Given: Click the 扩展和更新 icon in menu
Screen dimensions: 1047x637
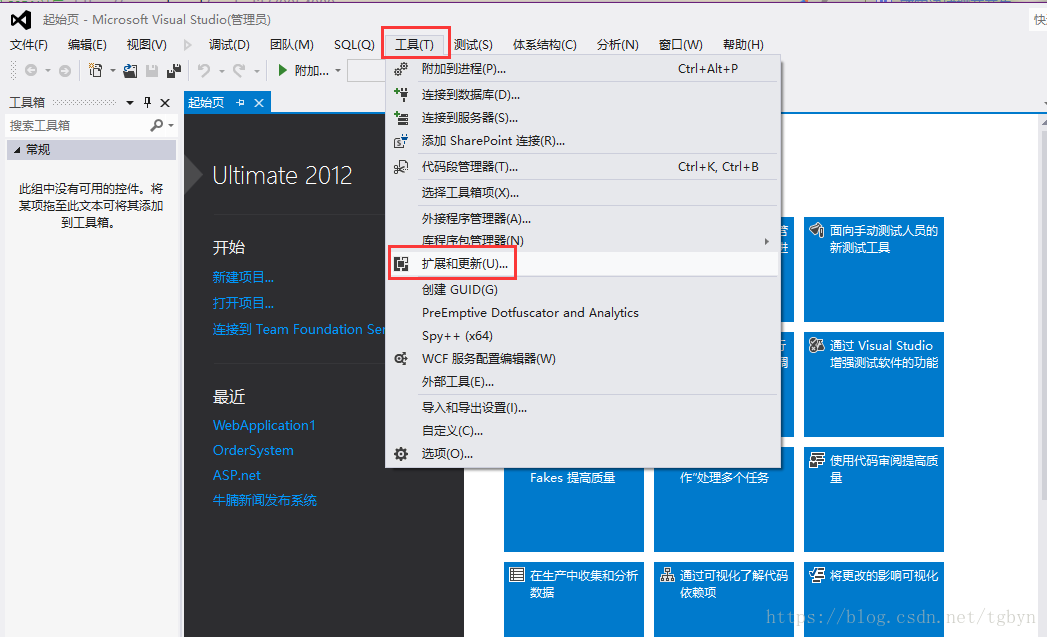Looking at the screenshot, I should tap(401, 264).
